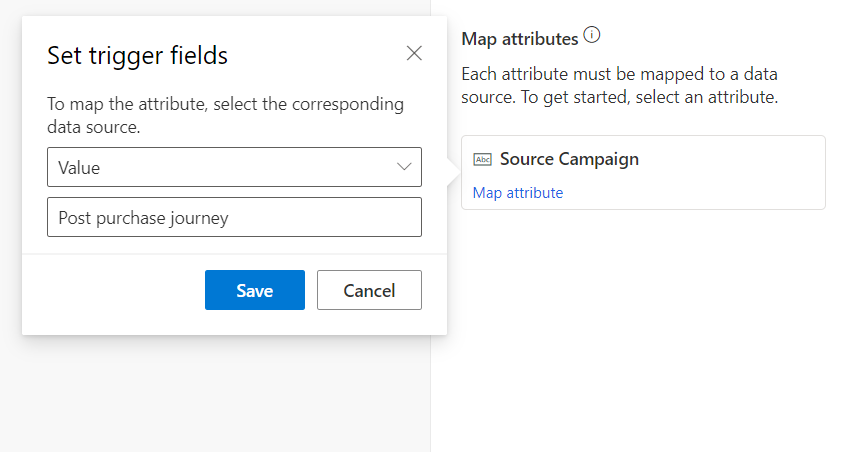Click the Abc text-type icon for Source Campaign
The width and height of the screenshot is (842, 452).
(483, 160)
